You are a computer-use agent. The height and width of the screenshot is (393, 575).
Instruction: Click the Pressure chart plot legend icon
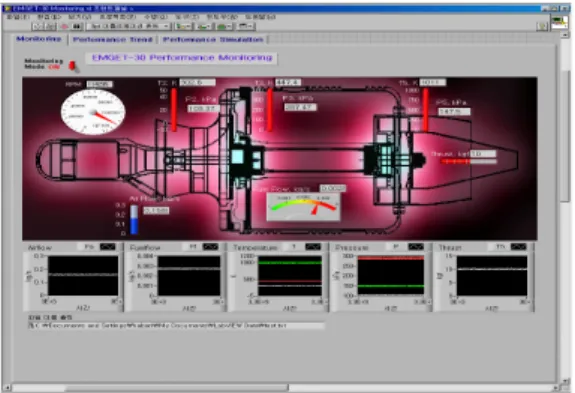(x=416, y=247)
